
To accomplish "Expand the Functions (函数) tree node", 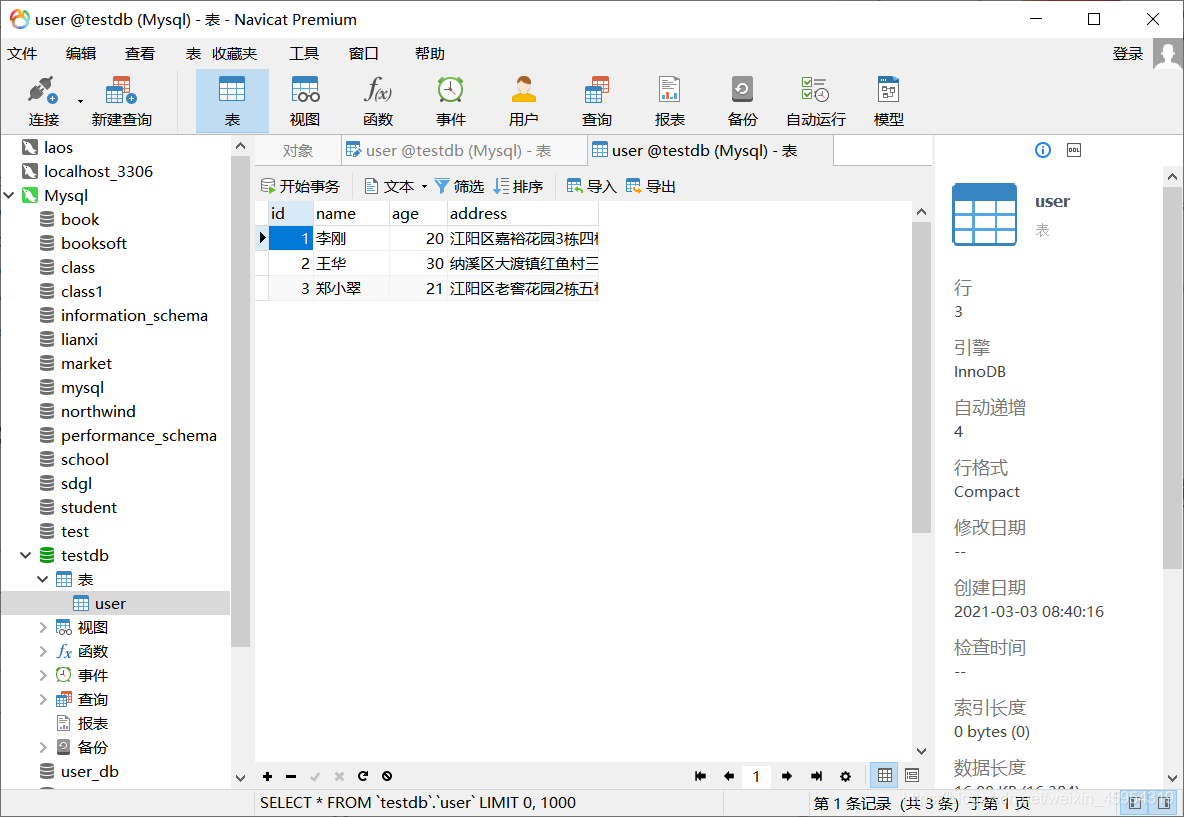I will (x=43, y=652).
